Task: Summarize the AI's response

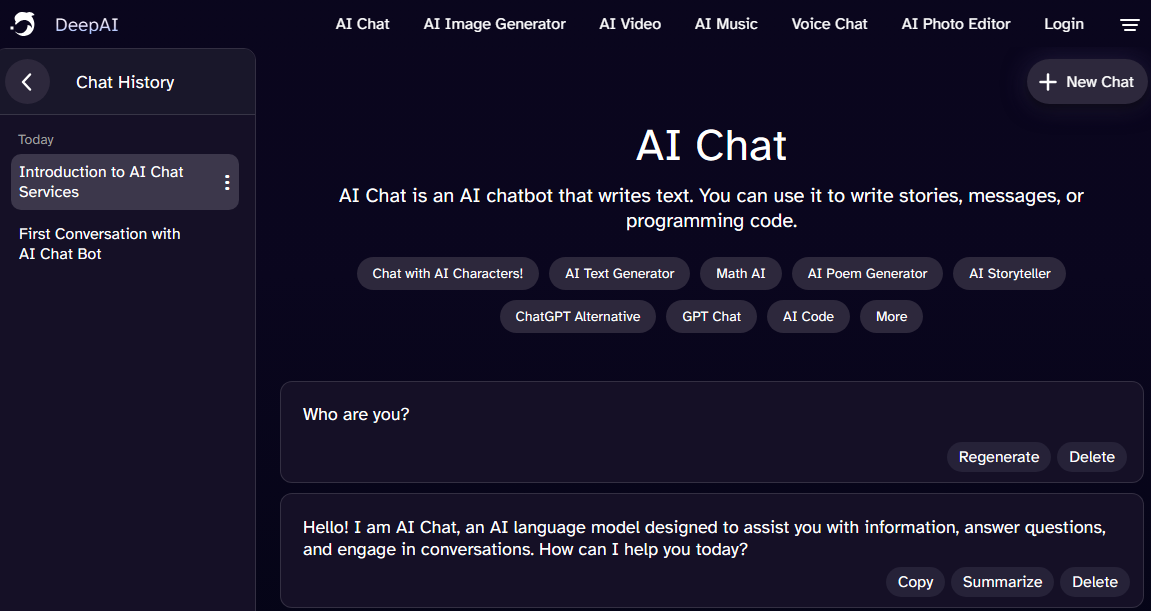Action: [x=1001, y=581]
